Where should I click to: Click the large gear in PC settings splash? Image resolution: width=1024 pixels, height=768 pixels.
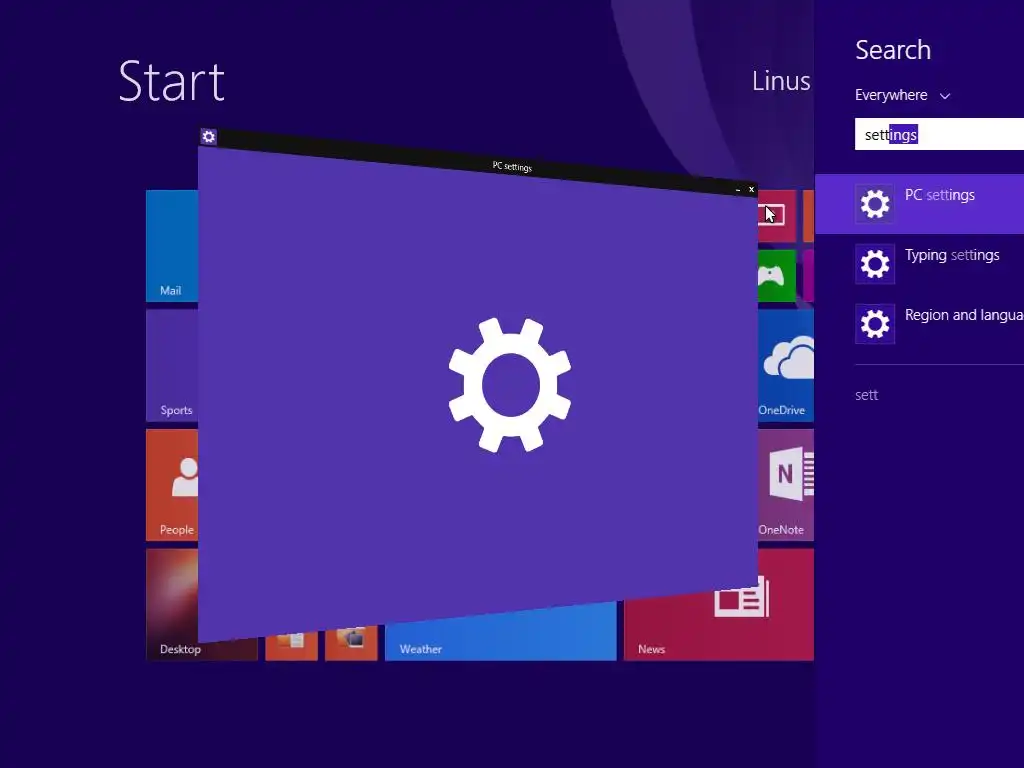coord(509,385)
